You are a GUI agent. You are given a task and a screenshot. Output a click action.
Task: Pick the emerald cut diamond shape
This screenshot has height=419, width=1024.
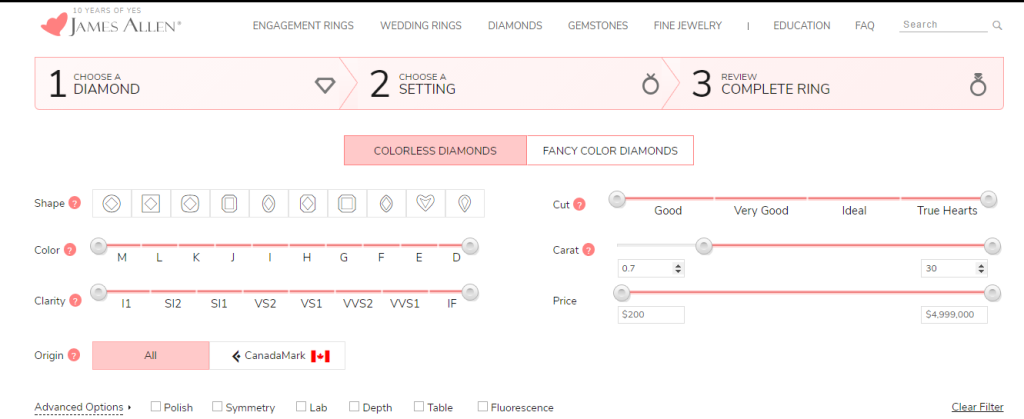click(x=229, y=204)
